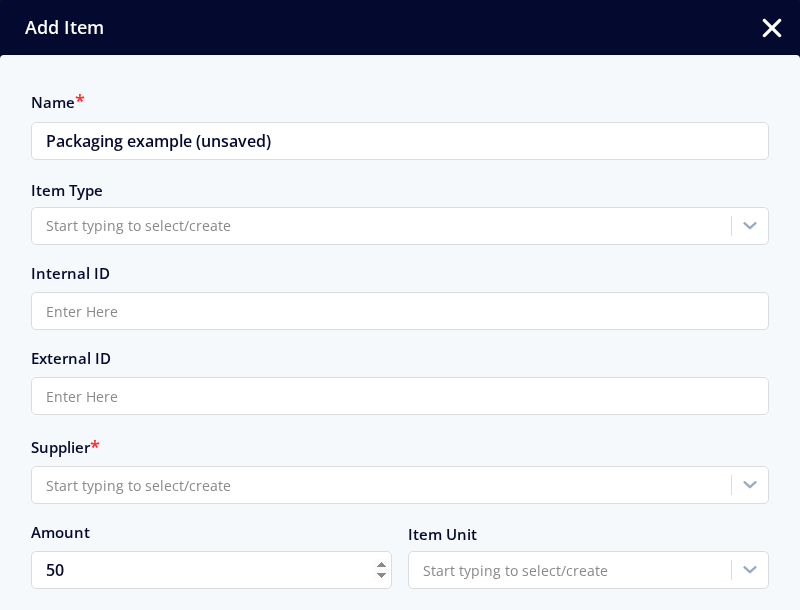Focus the Internal ID field
This screenshot has height=610, width=800.
click(x=399, y=311)
